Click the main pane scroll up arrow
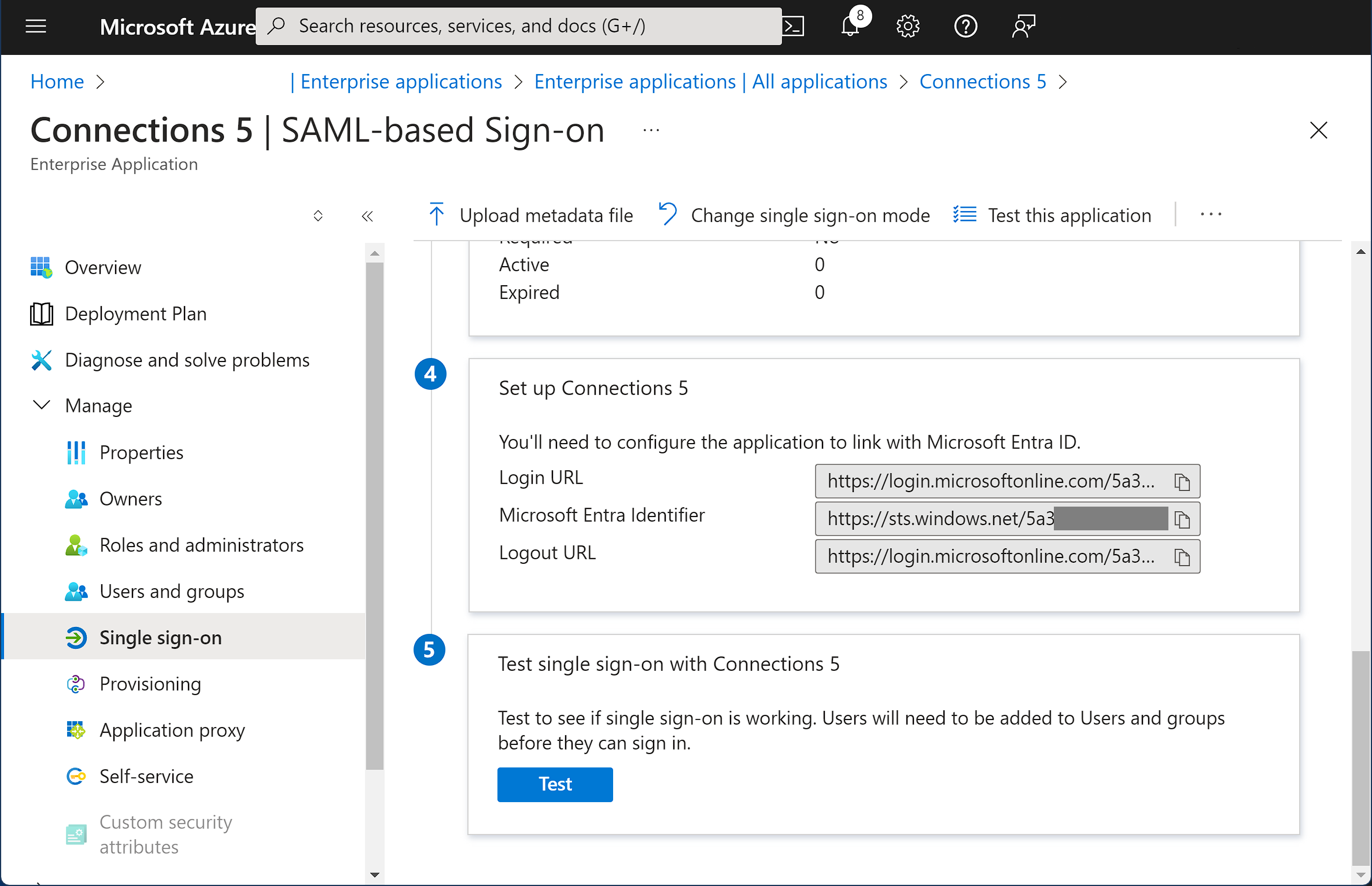 (1360, 252)
